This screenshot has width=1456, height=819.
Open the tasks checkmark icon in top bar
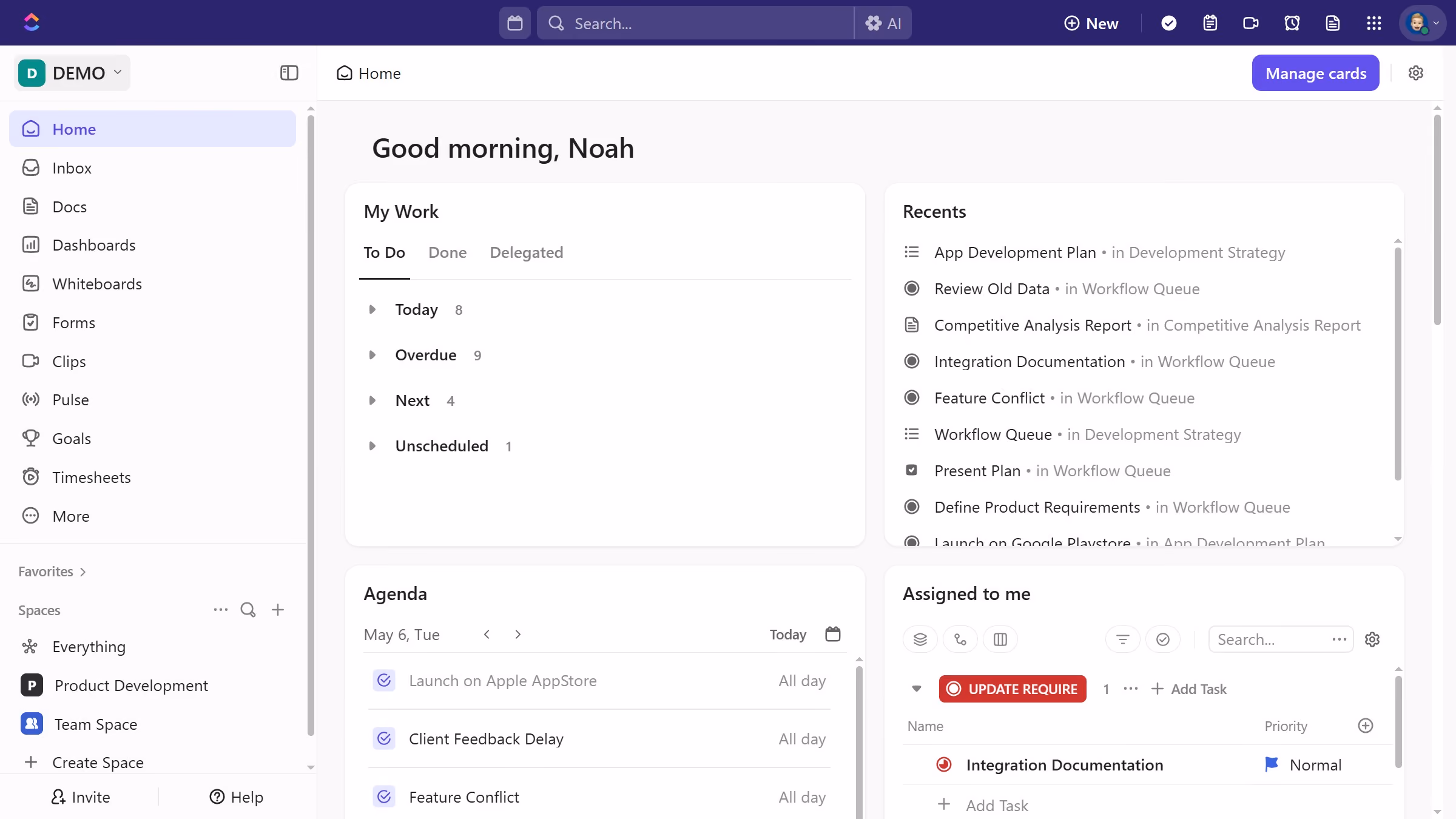point(1168,23)
